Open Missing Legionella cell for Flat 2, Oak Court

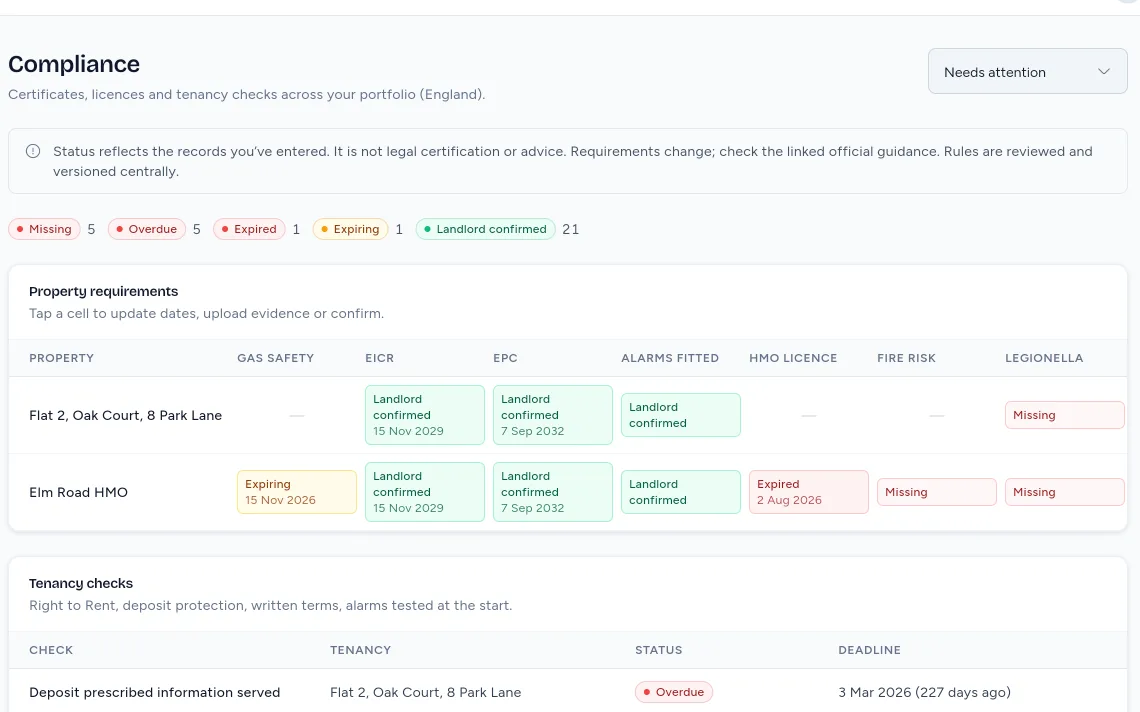(1064, 415)
